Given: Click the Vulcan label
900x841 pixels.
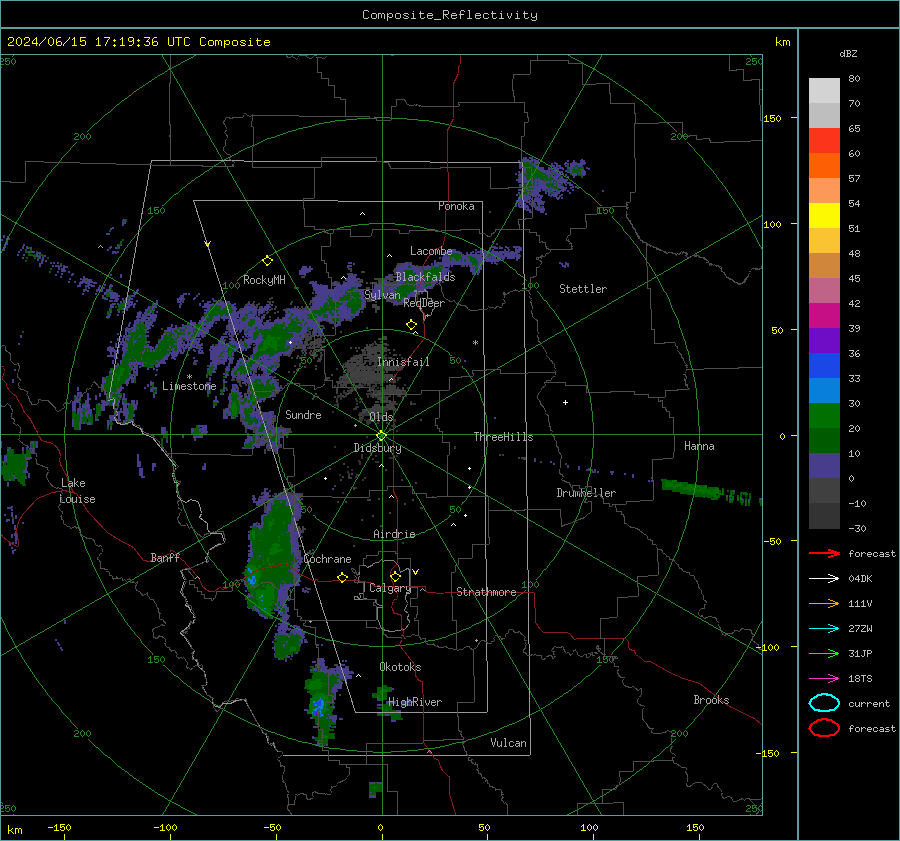Looking at the screenshot, I should [508, 743].
